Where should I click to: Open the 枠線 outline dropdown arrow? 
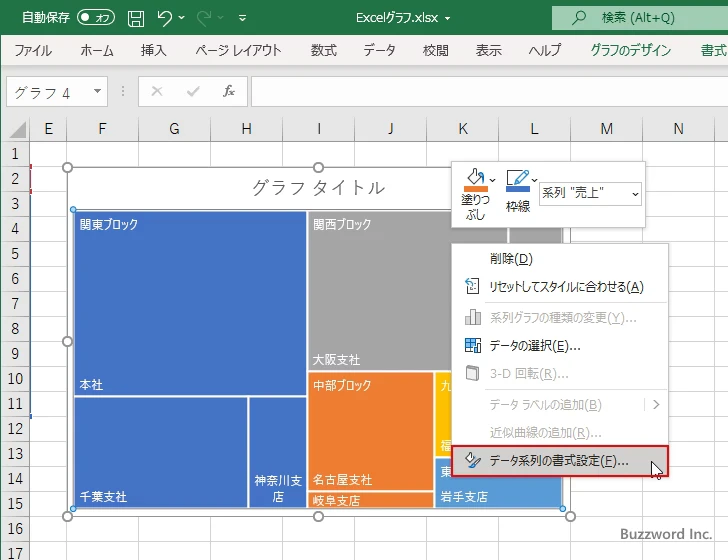(x=535, y=180)
